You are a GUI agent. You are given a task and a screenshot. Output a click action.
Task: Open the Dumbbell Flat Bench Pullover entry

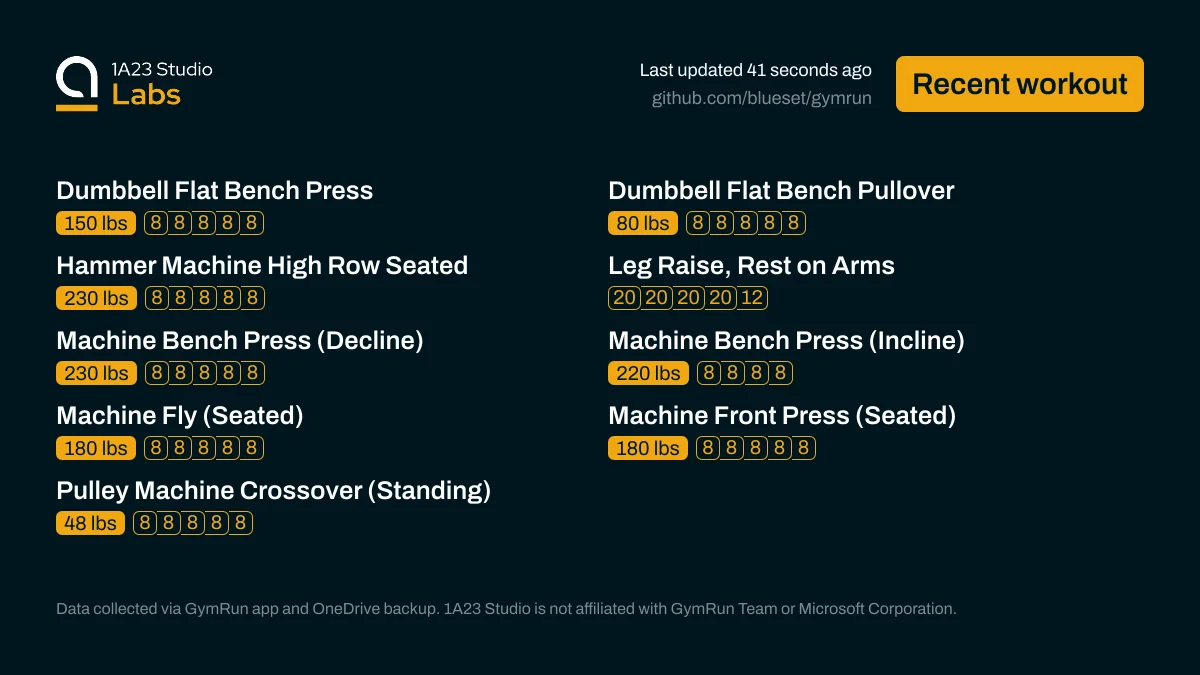(x=781, y=191)
